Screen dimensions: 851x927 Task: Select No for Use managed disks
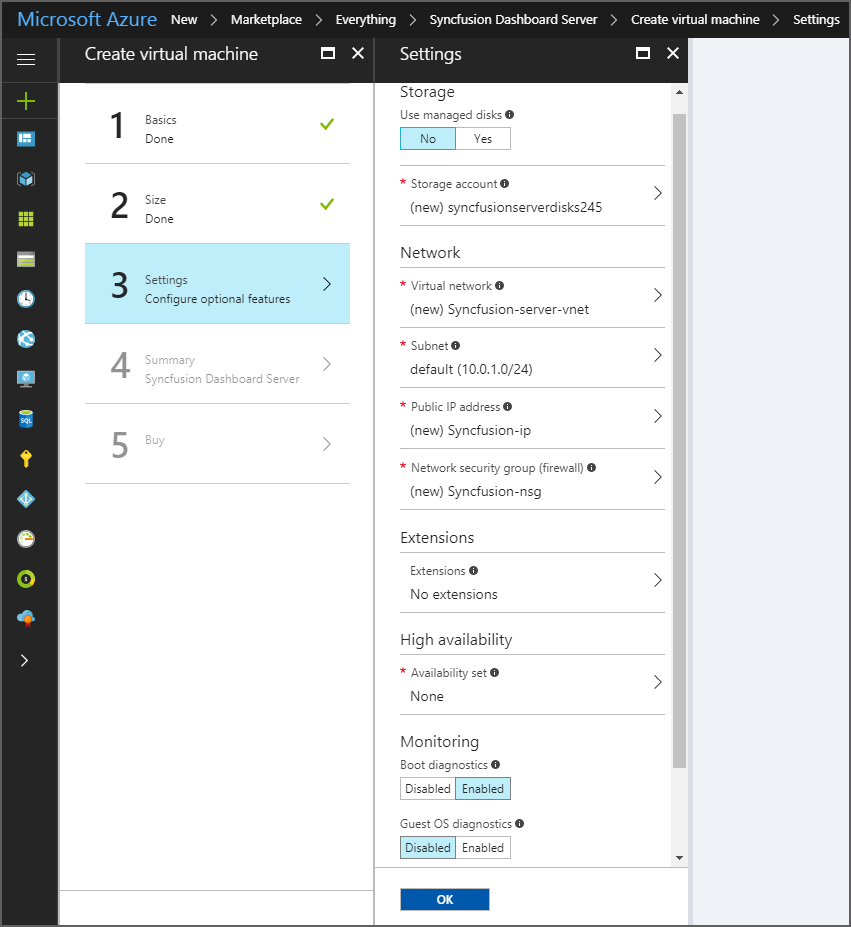(x=428, y=139)
